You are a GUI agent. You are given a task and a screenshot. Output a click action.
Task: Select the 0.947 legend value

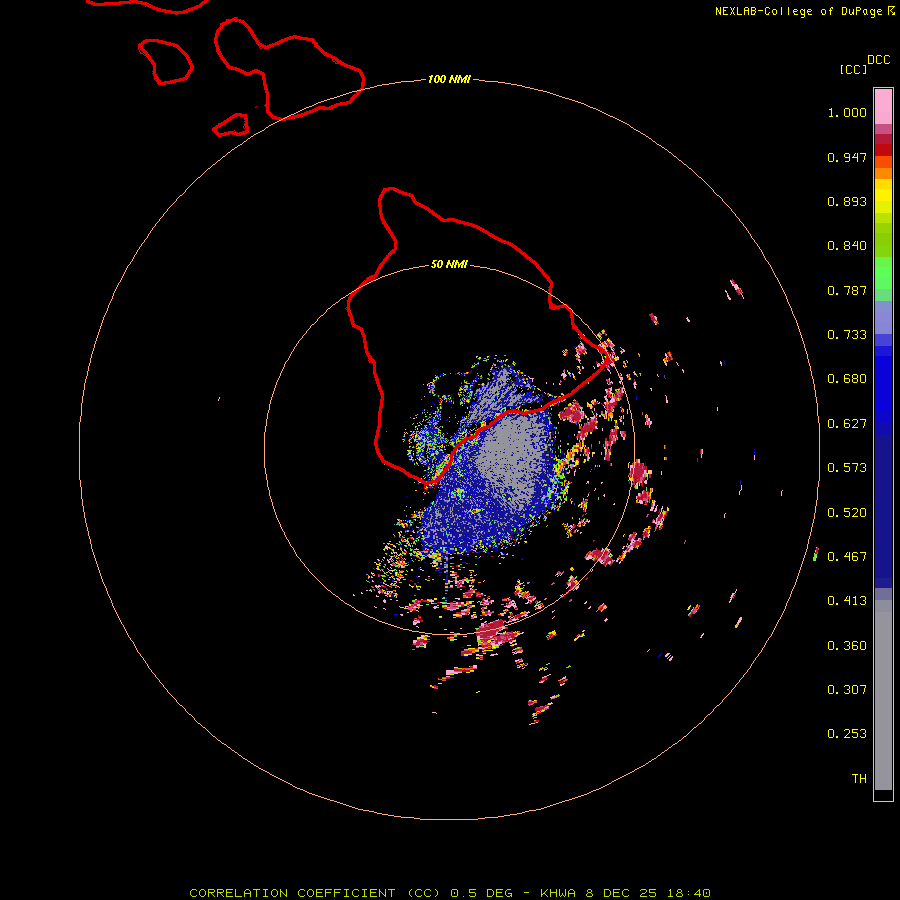click(x=847, y=157)
